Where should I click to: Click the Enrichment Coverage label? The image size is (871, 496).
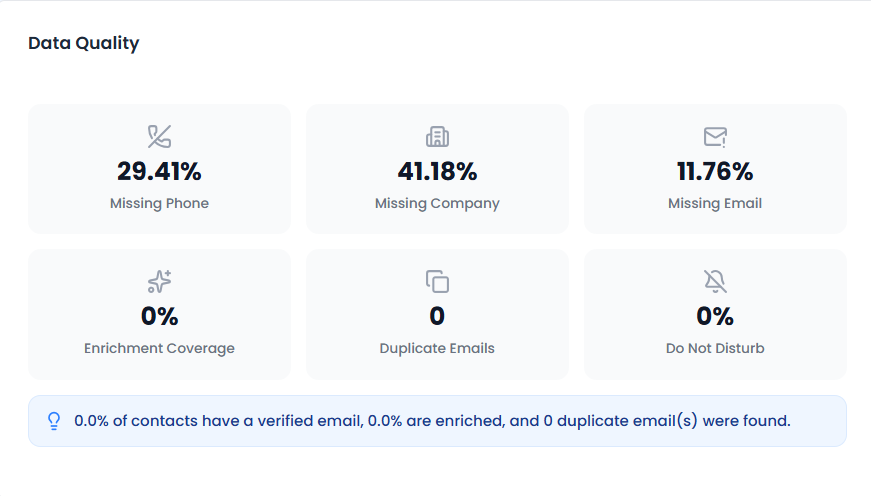[x=159, y=348]
